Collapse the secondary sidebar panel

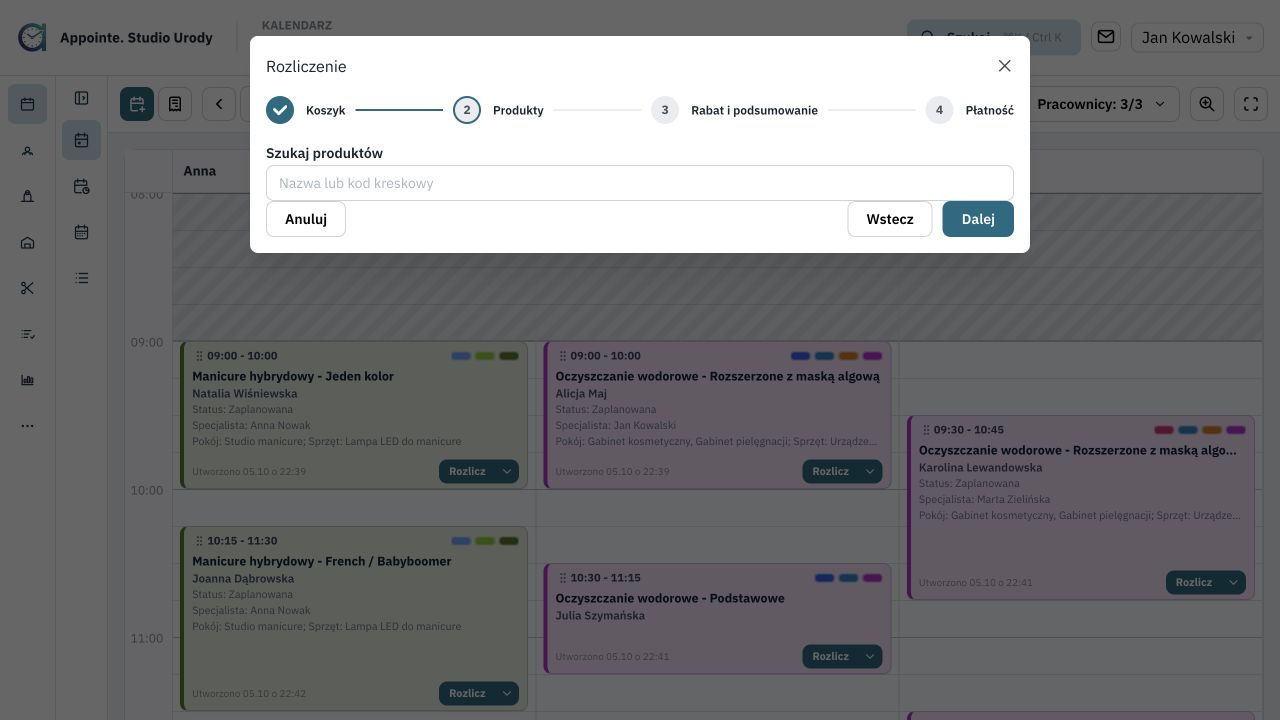82,98
